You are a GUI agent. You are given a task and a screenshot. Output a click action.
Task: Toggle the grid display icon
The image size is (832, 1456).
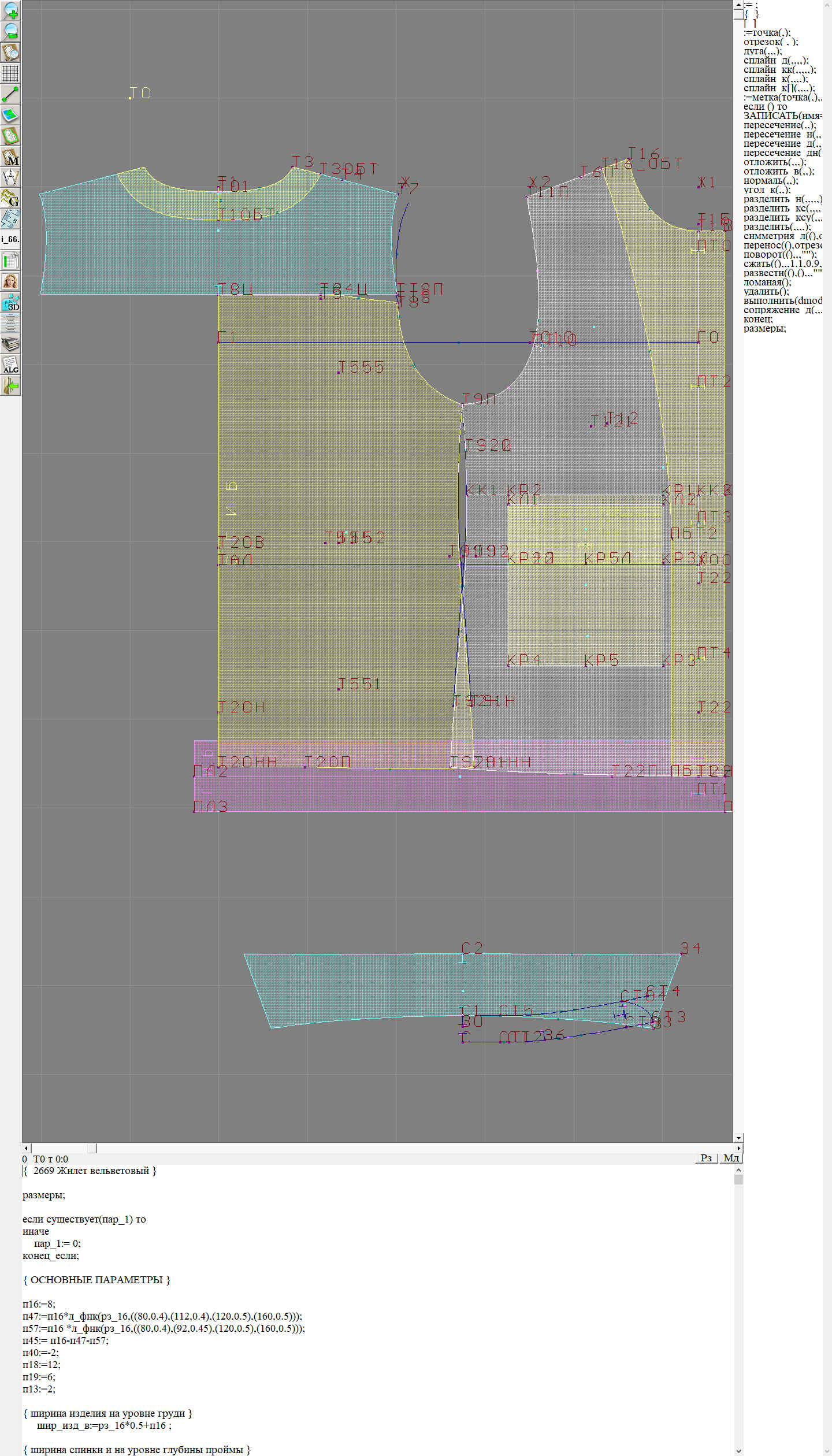[10, 73]
